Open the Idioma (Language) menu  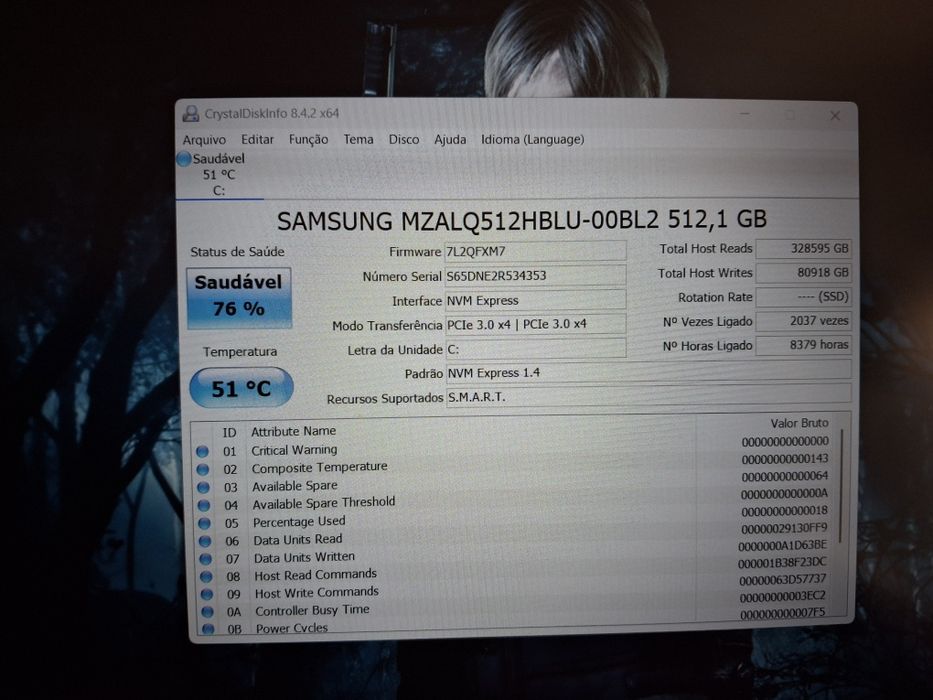tap(533, 139)
